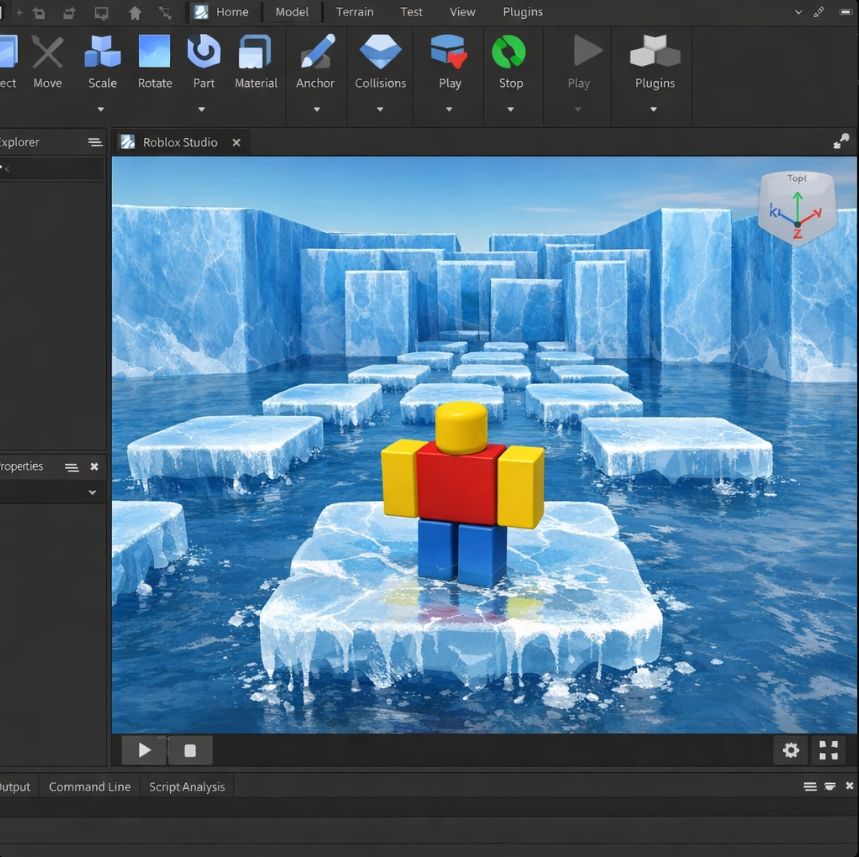859x857 pixels.
Task: Click the pencil icon at top right
Action: click(819, 12)
